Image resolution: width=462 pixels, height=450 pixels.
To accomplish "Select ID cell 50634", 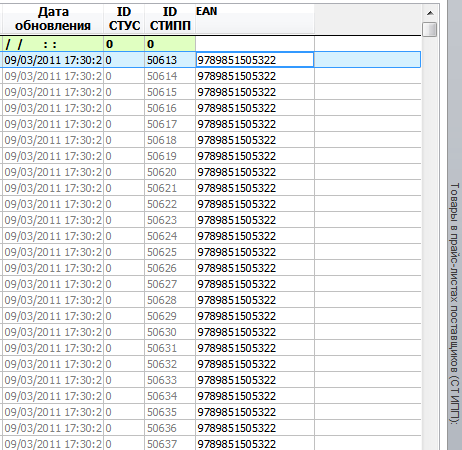I will point(170,396).
